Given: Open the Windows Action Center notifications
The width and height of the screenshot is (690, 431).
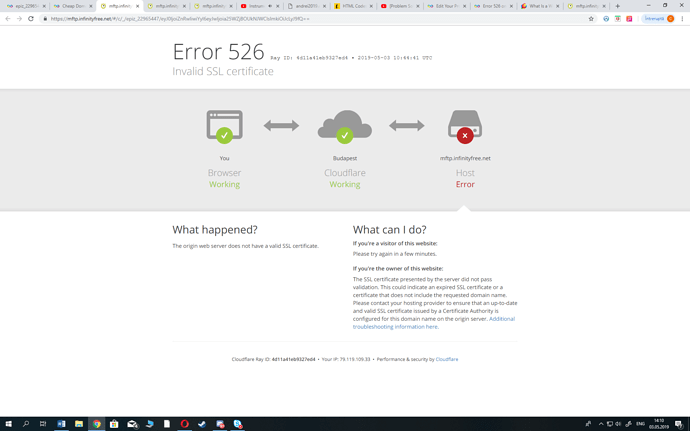Looking at the screenshot, I should [679, 424].
